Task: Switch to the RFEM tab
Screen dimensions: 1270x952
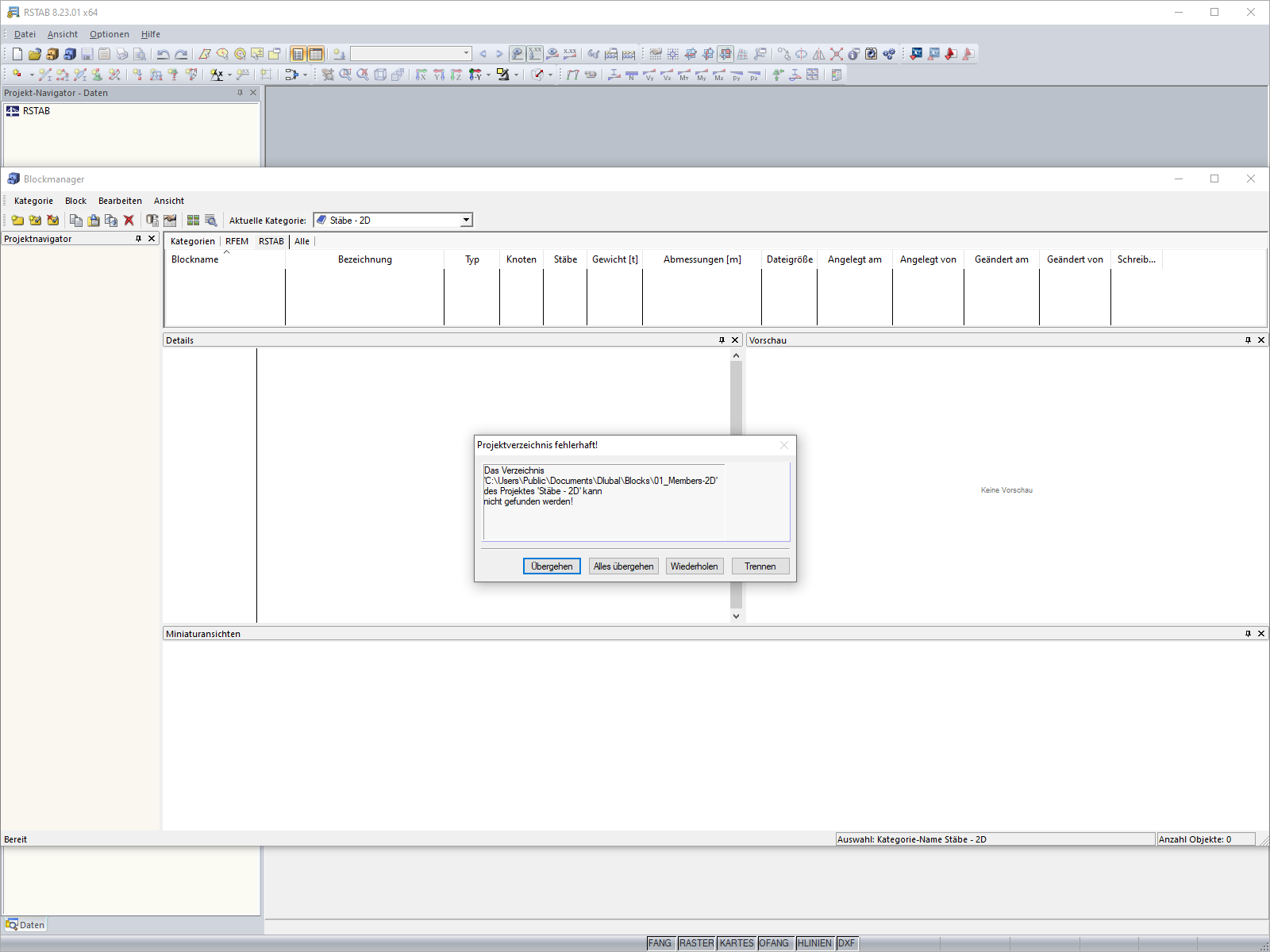Action: point(237,241)
